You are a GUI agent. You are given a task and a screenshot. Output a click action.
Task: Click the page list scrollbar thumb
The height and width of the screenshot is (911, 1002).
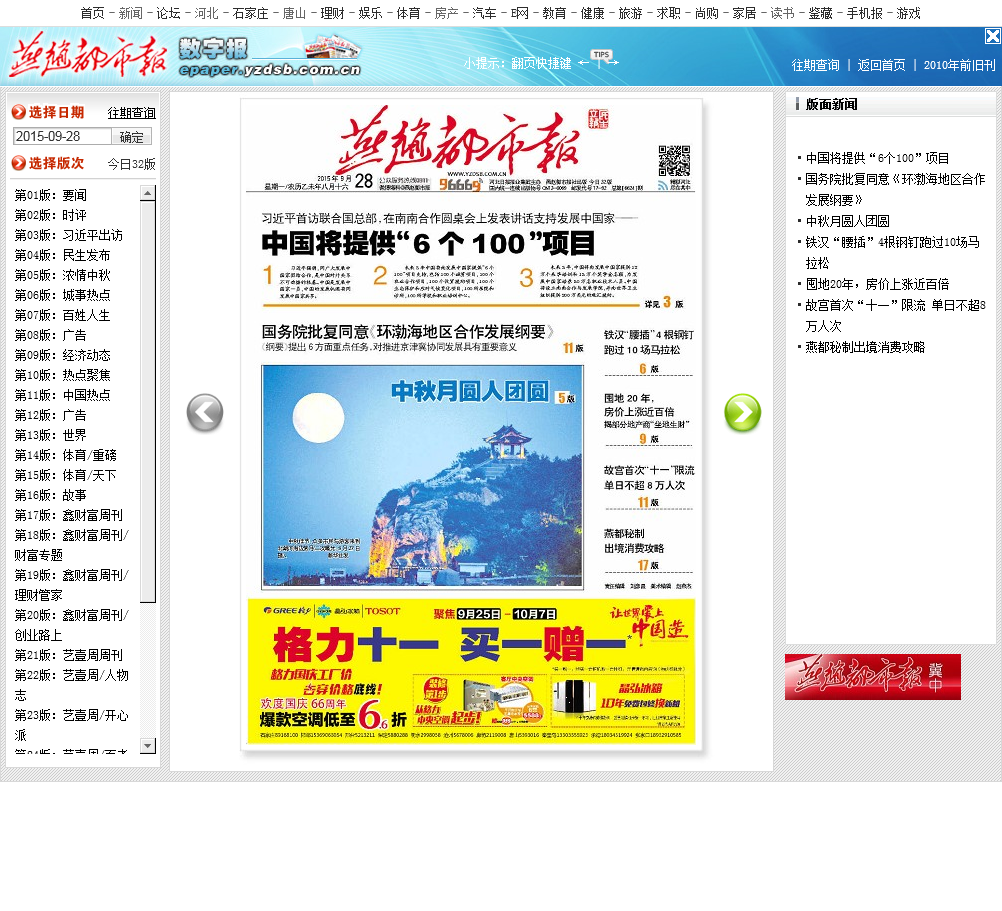(148, 401)
